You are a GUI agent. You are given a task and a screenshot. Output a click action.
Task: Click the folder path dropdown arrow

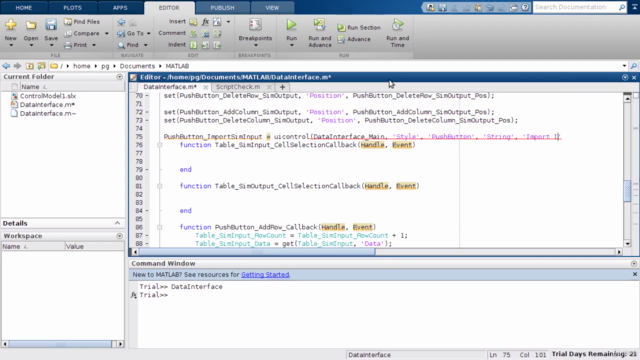tap(624, 66)
